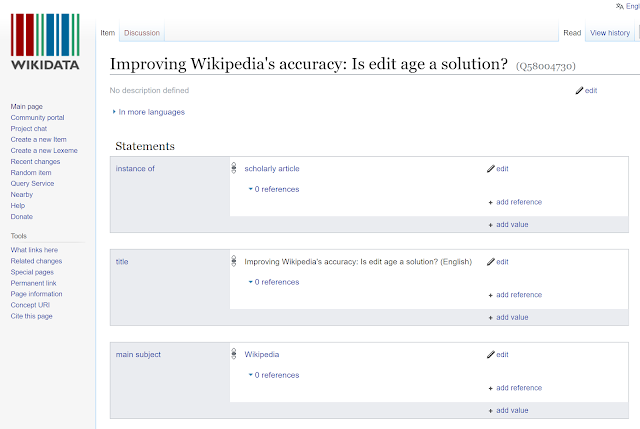Switch to the Item tab
640x429 pixels.
tap(108, 33)
